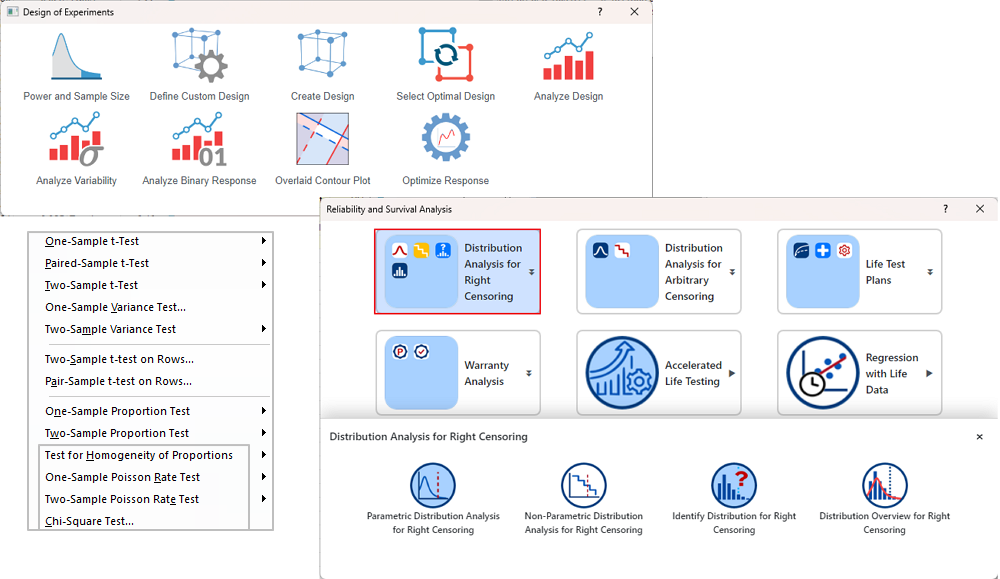This screenshot has width=1000, height=579.
Task: Open Distribution Overview for Right Censoring
Action: pyautogui.click(x=885, y=485)
